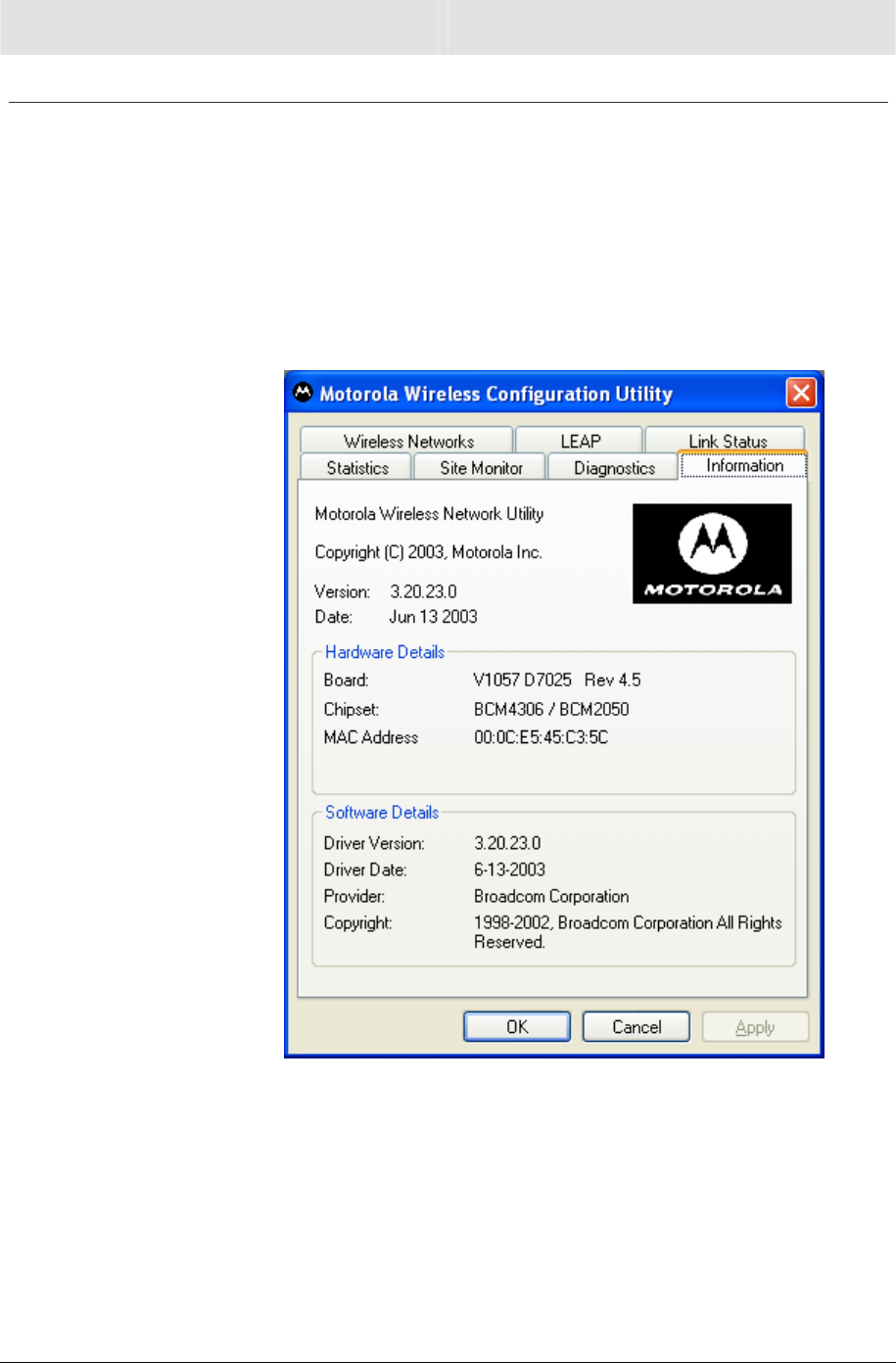Click the Motorola icon in title bar
Screen dimensions: 896x1363
click(x=304, y=393)
